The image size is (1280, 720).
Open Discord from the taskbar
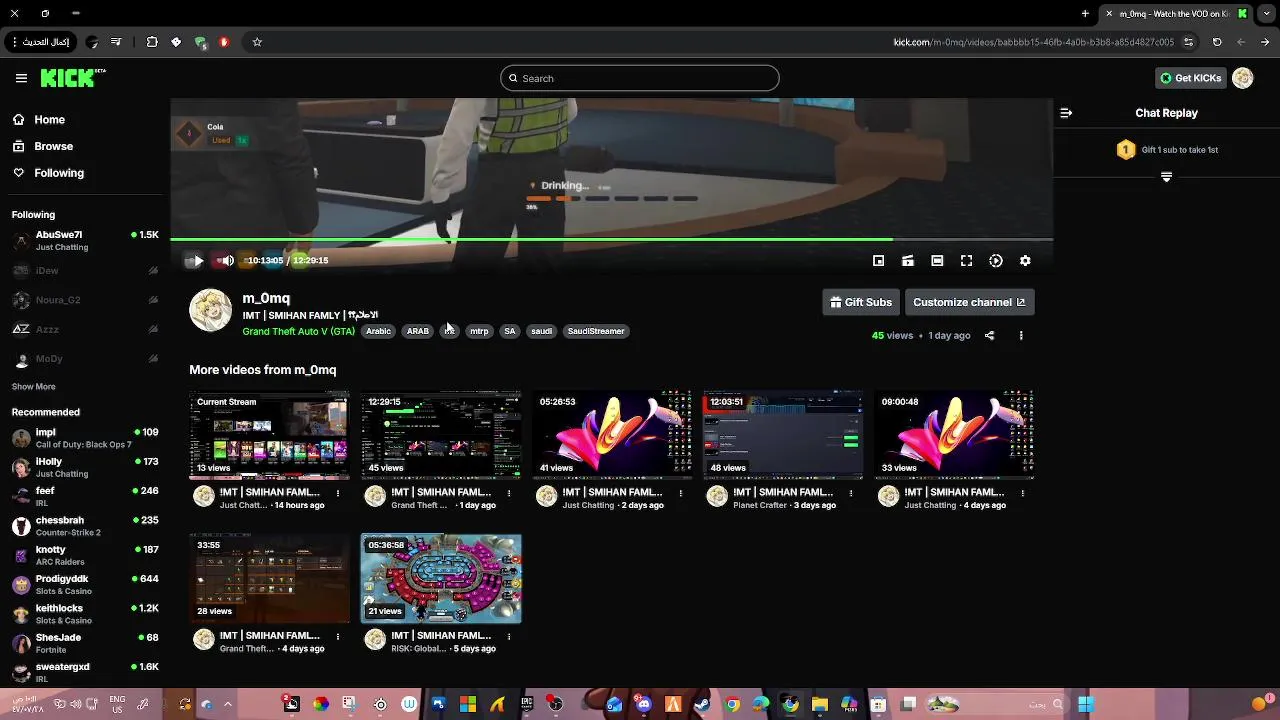tap(644, 704)
